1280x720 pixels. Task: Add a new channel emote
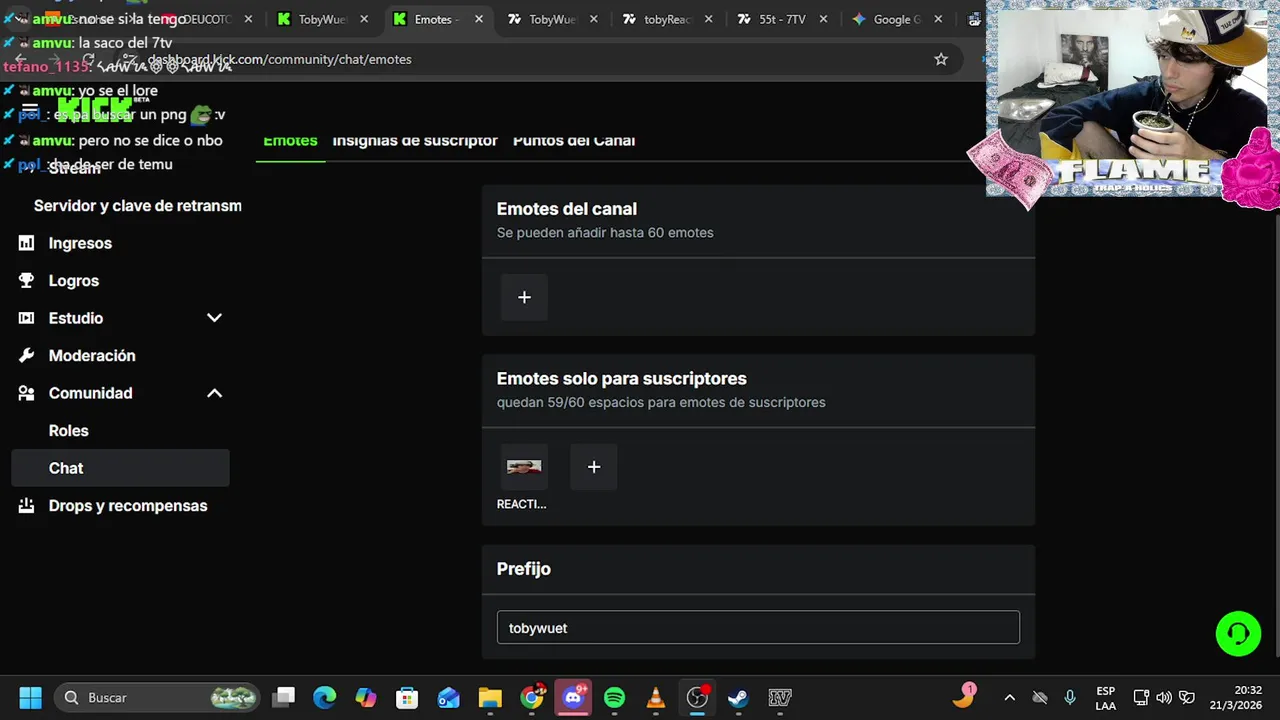(524, 297)
